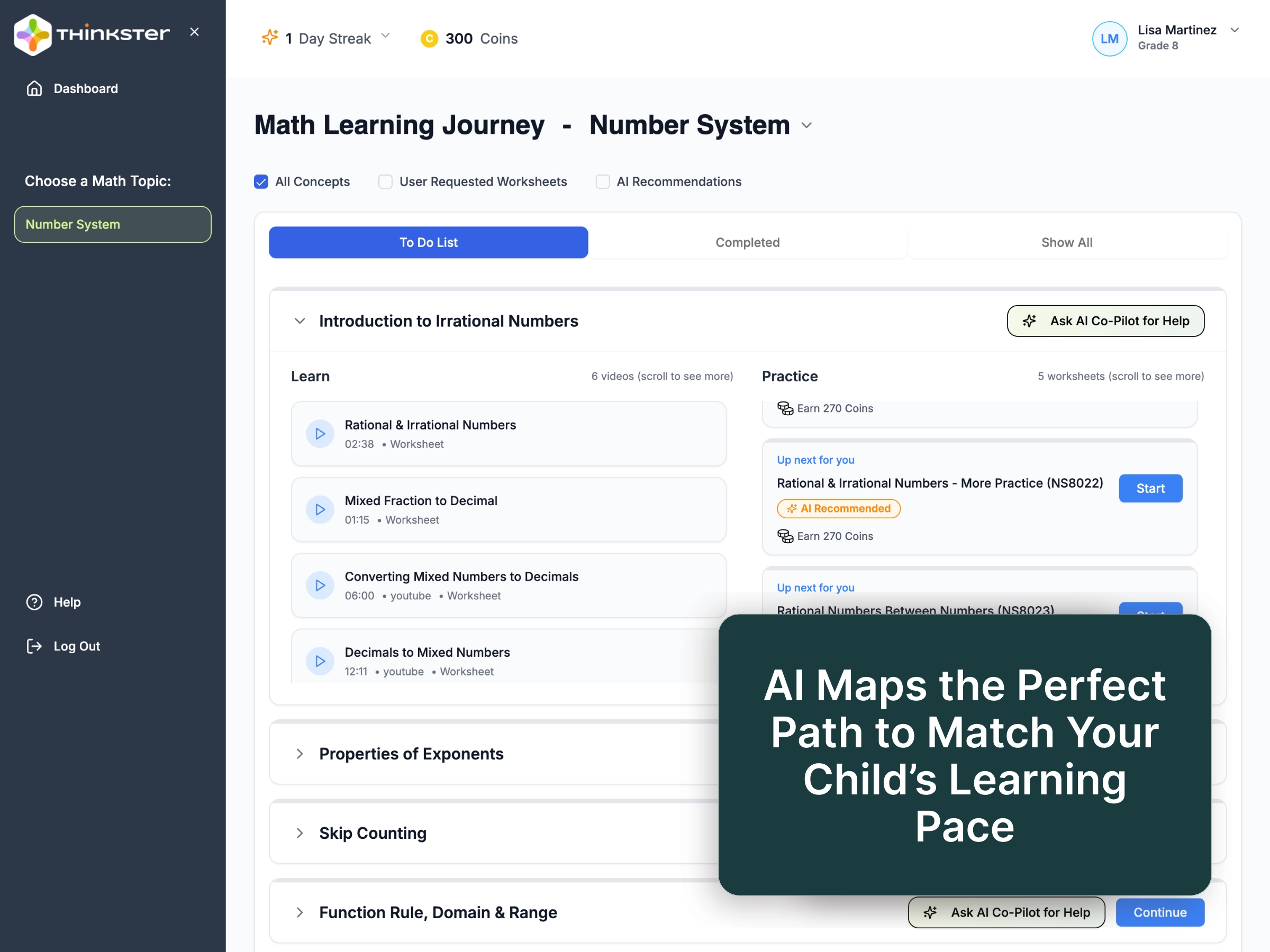
Task: Switch to the Show All tab
Action: coord(1066,242)
